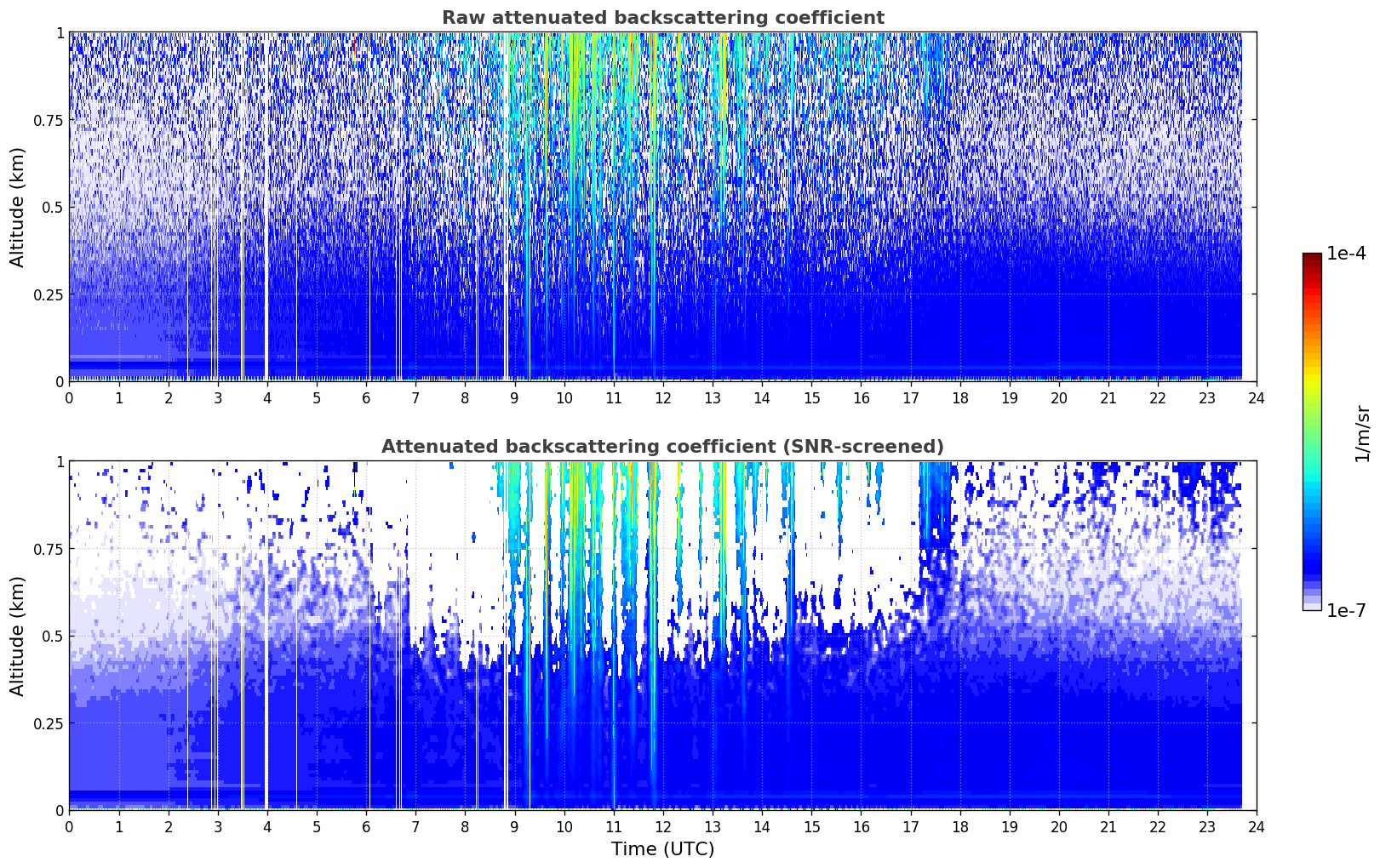
Task: Click the colorbar gradient scale
Action: click(x=1312, y=431)
